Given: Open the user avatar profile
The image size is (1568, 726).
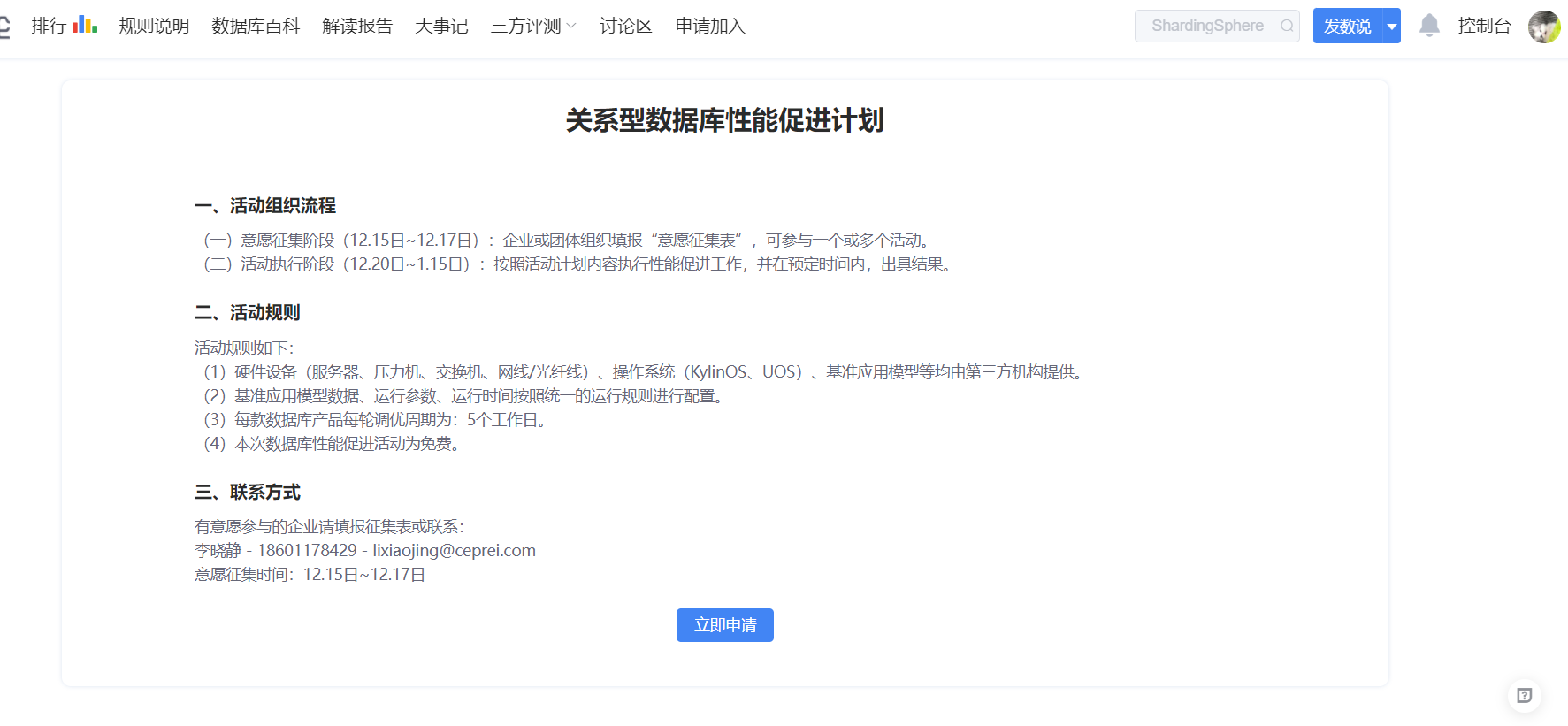Looking at the screenshot, I should [x=1544, y=27].
